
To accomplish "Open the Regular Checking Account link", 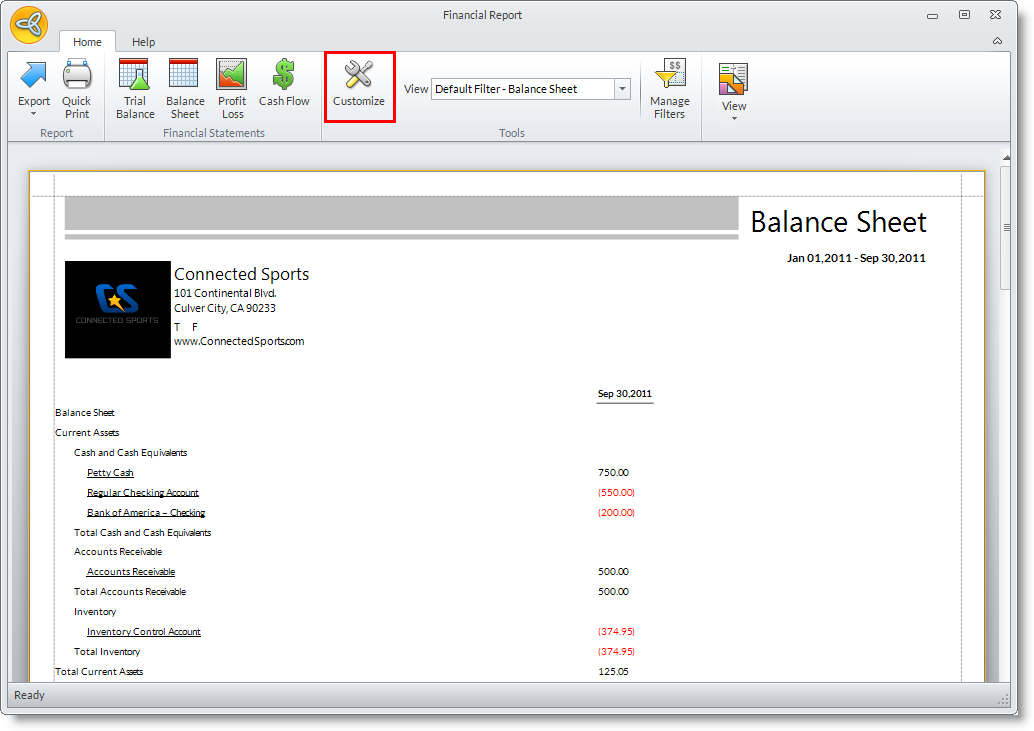I will [142, 493].
